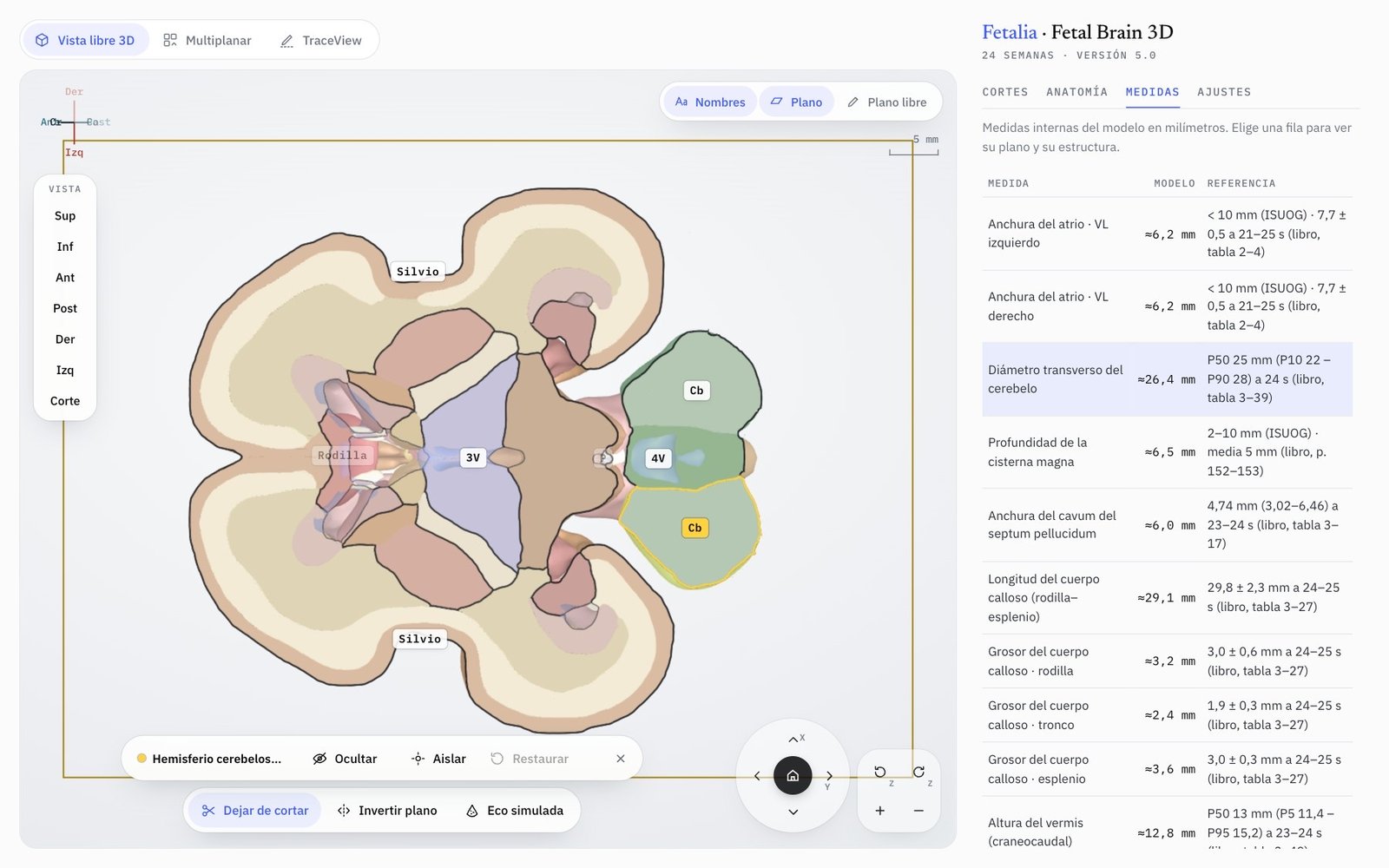Select Anchura del cavum del septum pellucidum row

(x=1168, y=524)
